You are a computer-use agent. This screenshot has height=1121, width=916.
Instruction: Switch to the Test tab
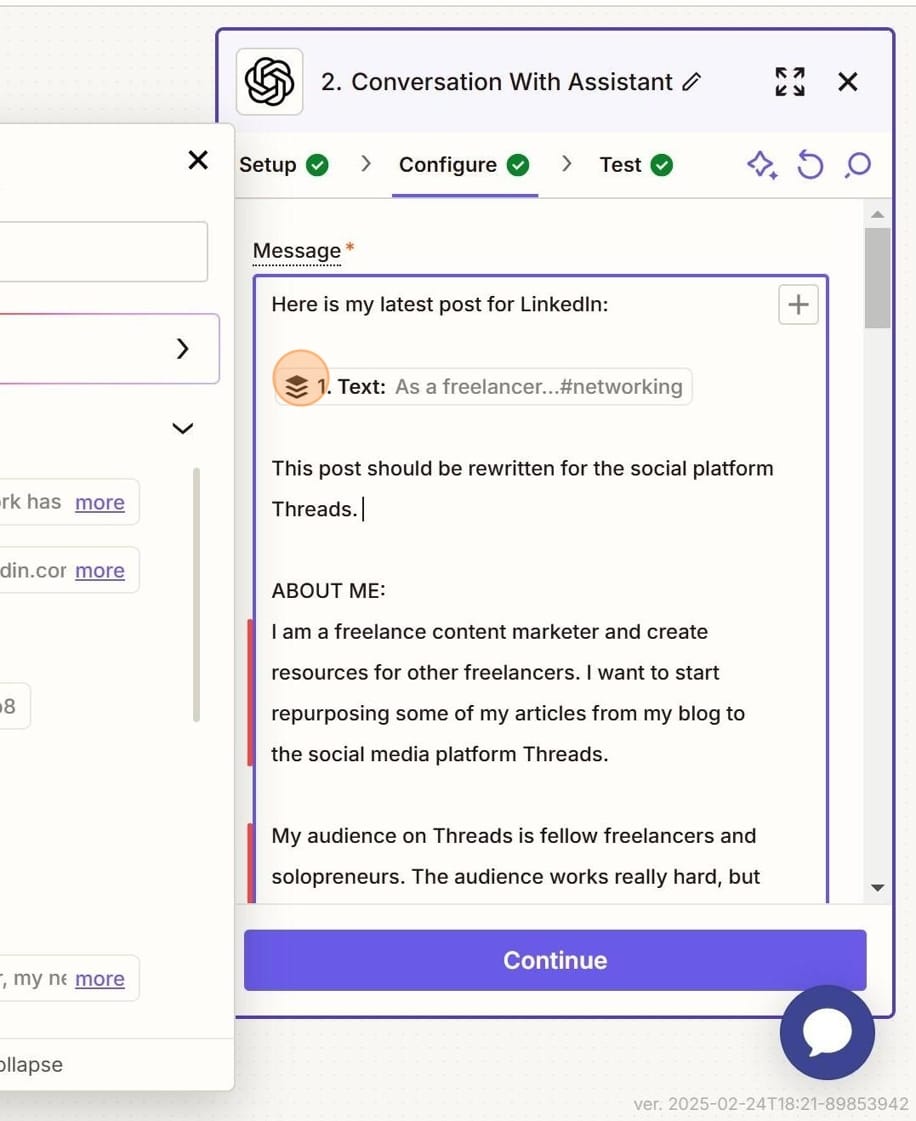[621, 164]
